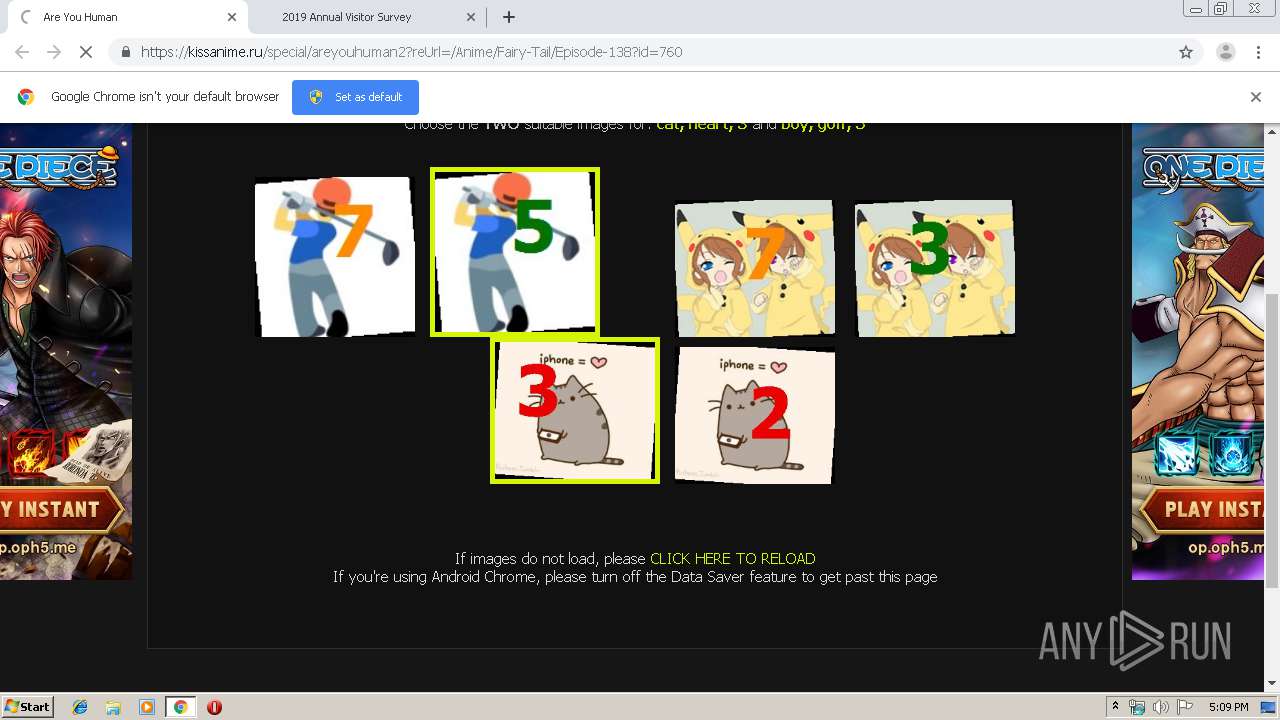The height and width of the screenshot is (720, 1280).
Task: Select the cat image with red 3
Action: 575,410
